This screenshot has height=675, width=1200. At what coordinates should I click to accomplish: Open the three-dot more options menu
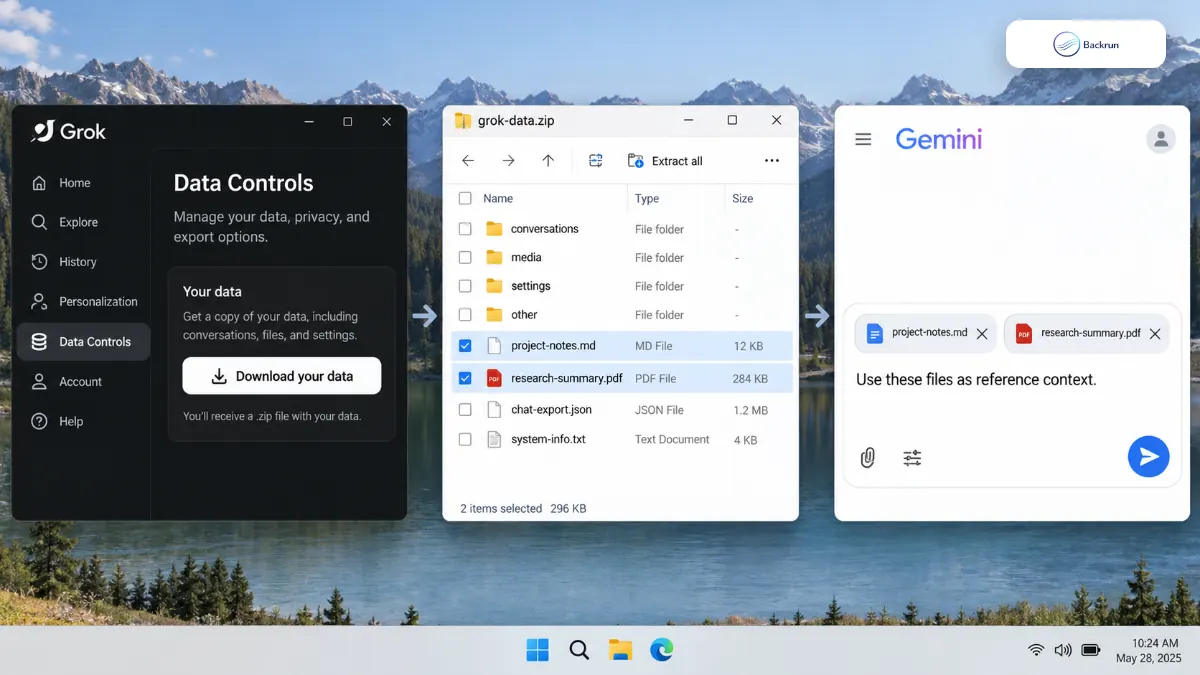point(772,160)
